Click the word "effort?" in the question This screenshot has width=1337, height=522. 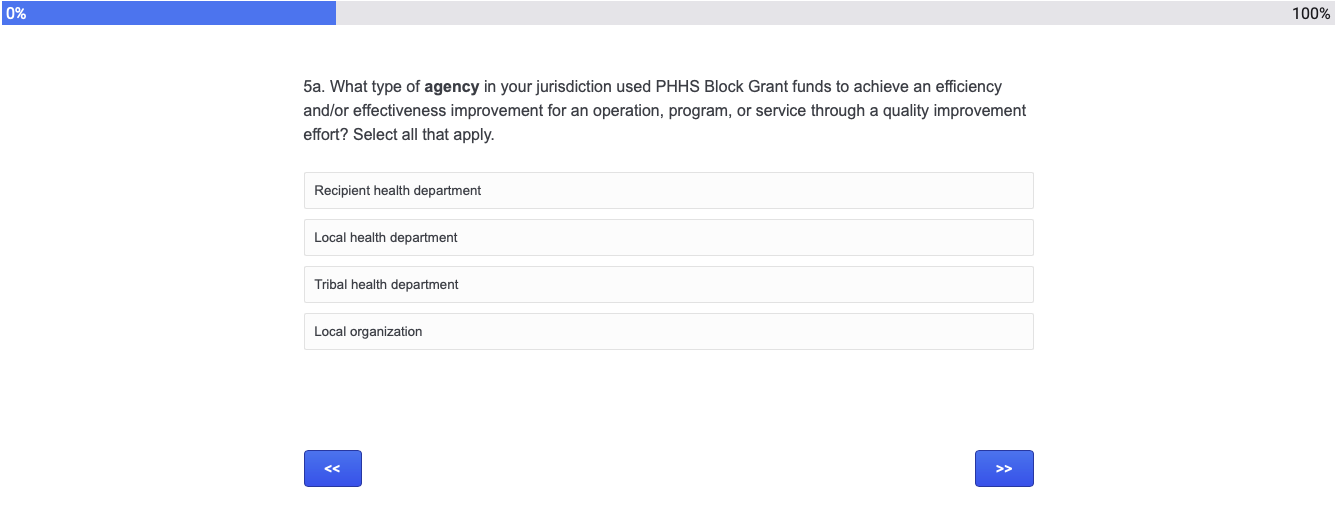click(325, 135)
